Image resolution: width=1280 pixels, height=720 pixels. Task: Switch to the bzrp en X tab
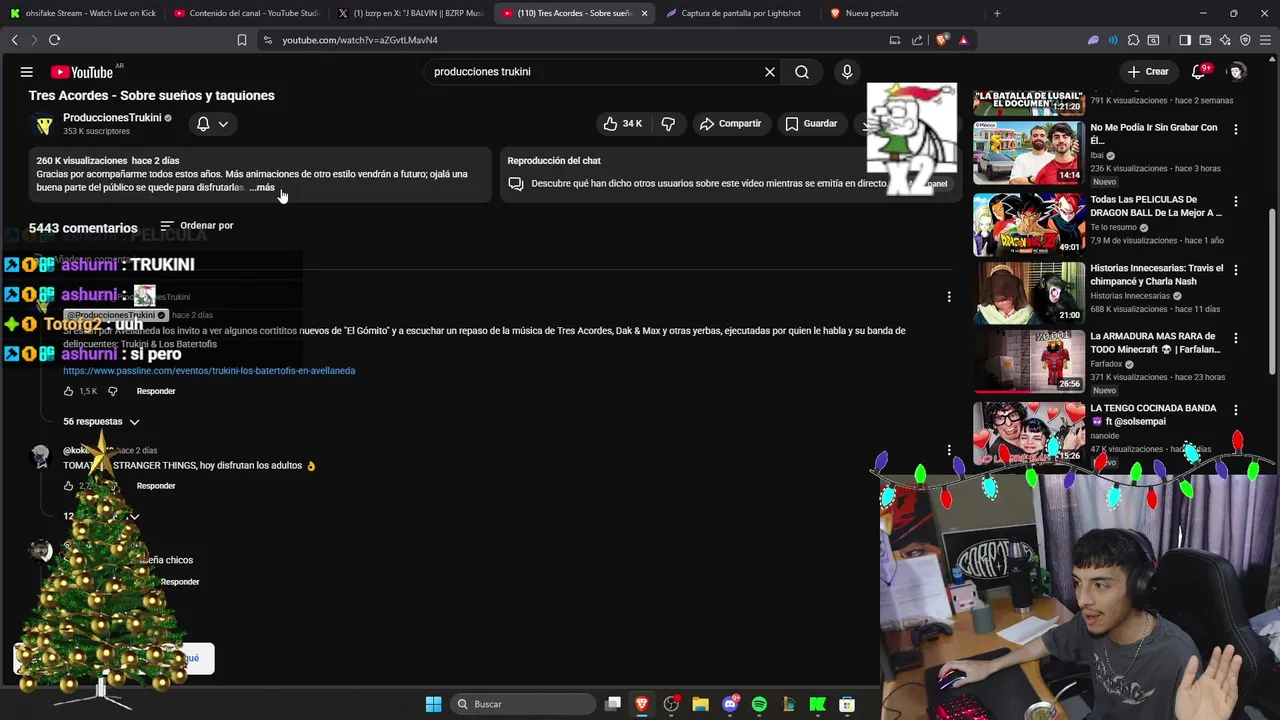[x=410, y=13]
